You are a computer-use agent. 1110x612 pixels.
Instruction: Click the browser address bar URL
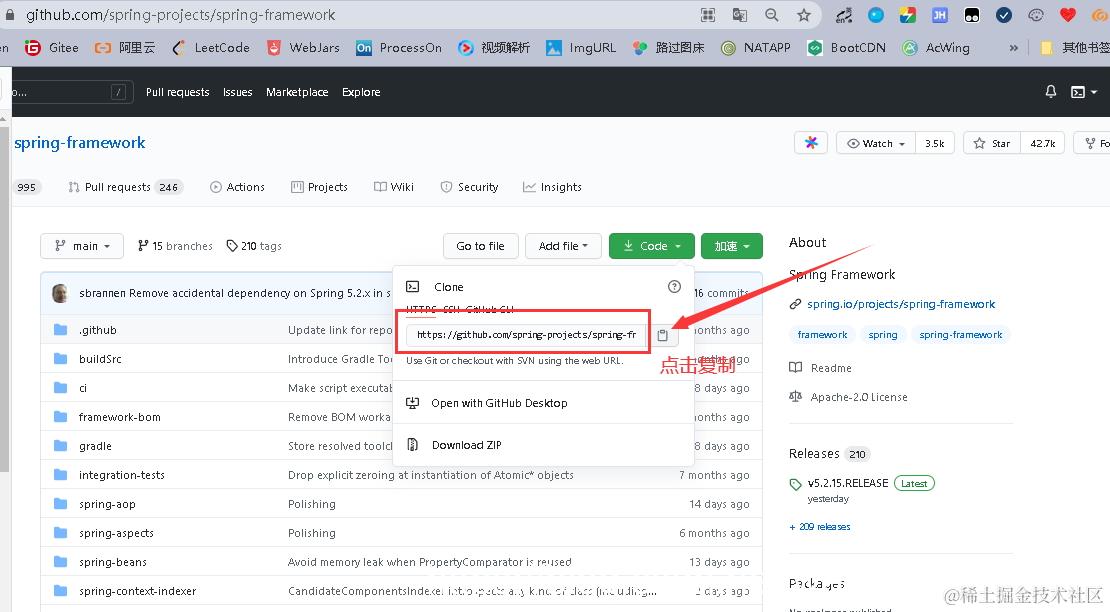(x=181, y=15)
